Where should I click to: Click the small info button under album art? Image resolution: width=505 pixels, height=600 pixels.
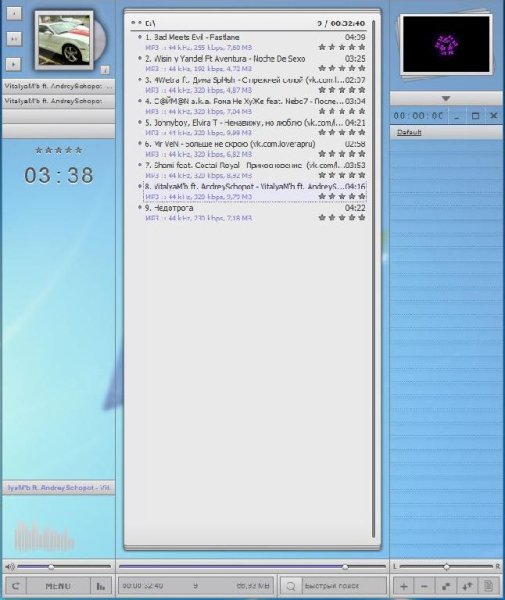point(105,70)
